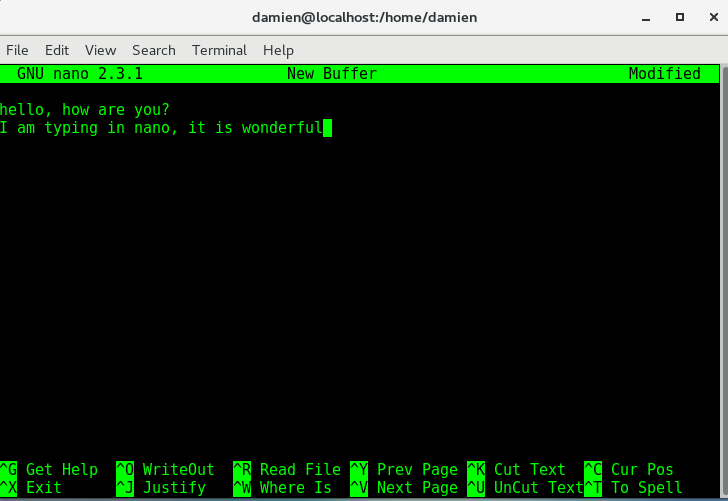Open the File menu
The image size is (728, 501).
[x=17, y=50]
